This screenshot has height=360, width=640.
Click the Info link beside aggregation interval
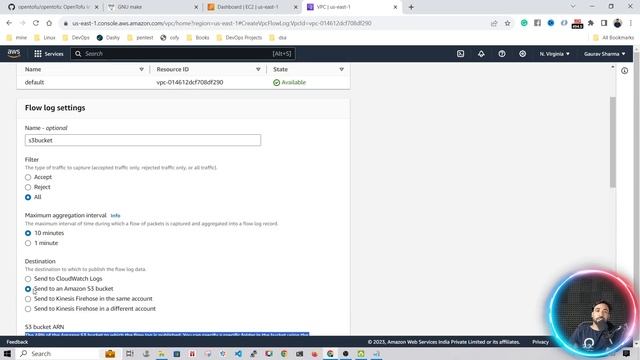click(116, 216)
